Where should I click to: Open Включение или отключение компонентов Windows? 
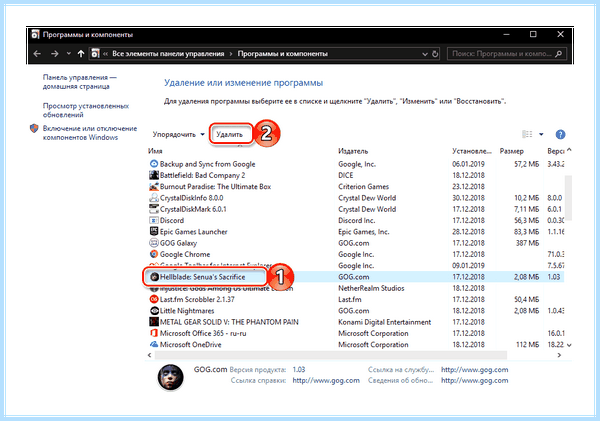(90, 133)
